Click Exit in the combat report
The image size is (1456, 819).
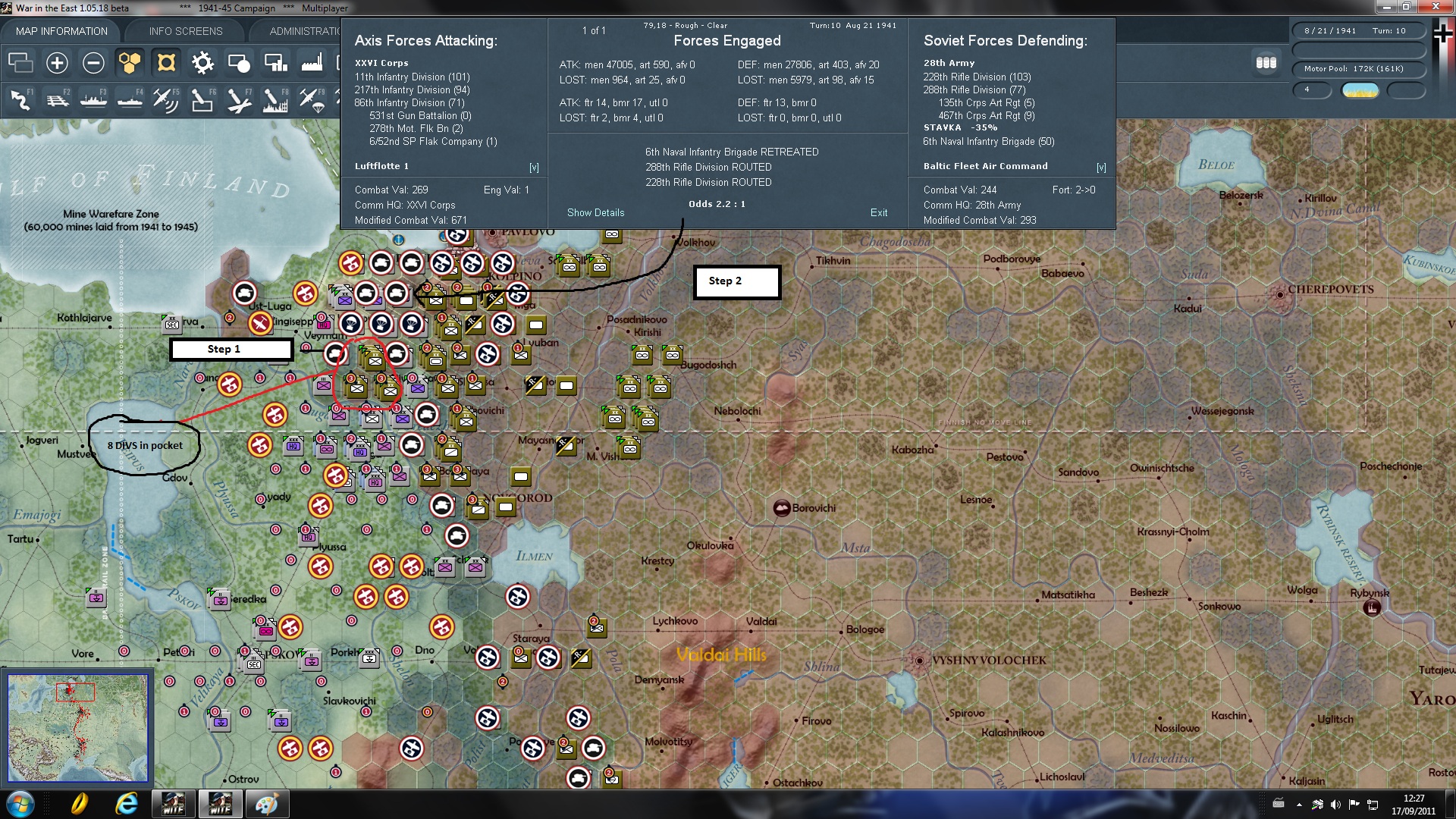pos(879,213)
